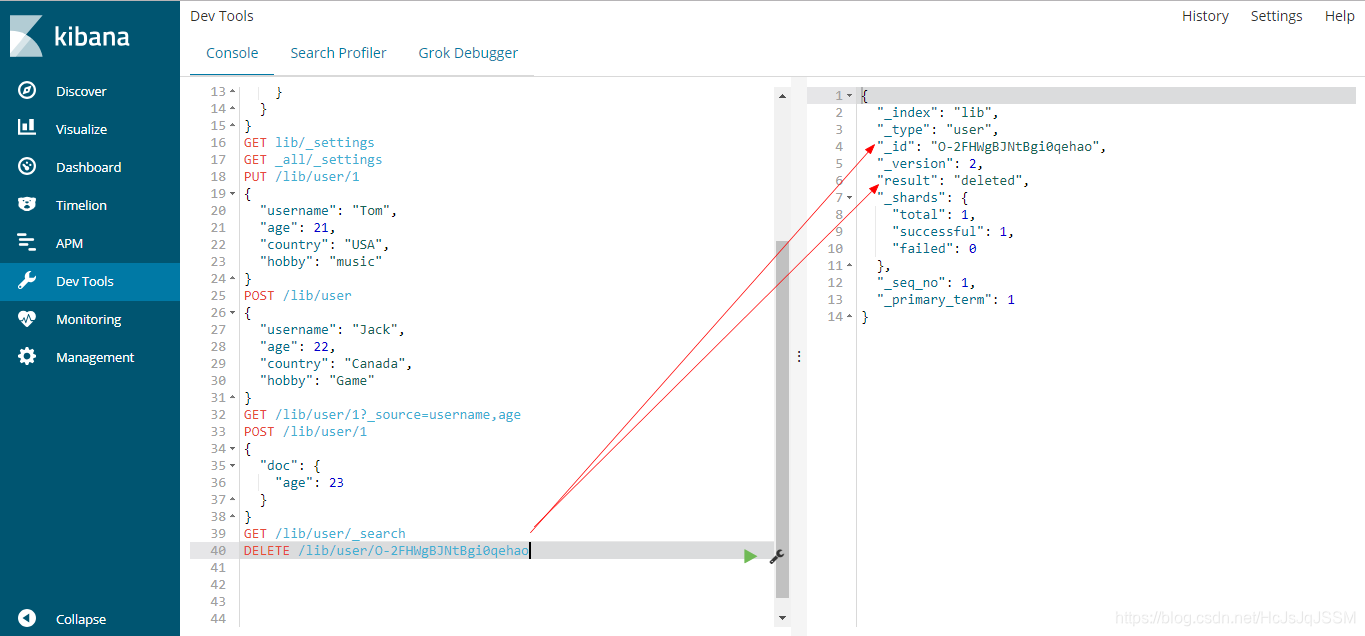This screenshot has width=1365, height=636.
Task: Click the GET _source=username,age request line
Action: 382,415
